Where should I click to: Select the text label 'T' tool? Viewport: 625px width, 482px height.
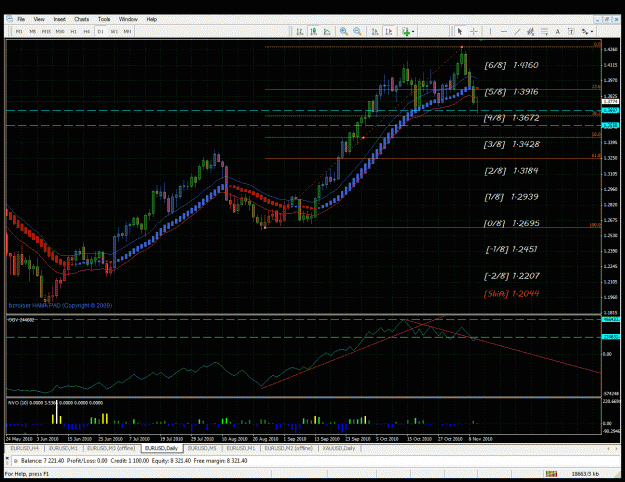coord(571,31)
